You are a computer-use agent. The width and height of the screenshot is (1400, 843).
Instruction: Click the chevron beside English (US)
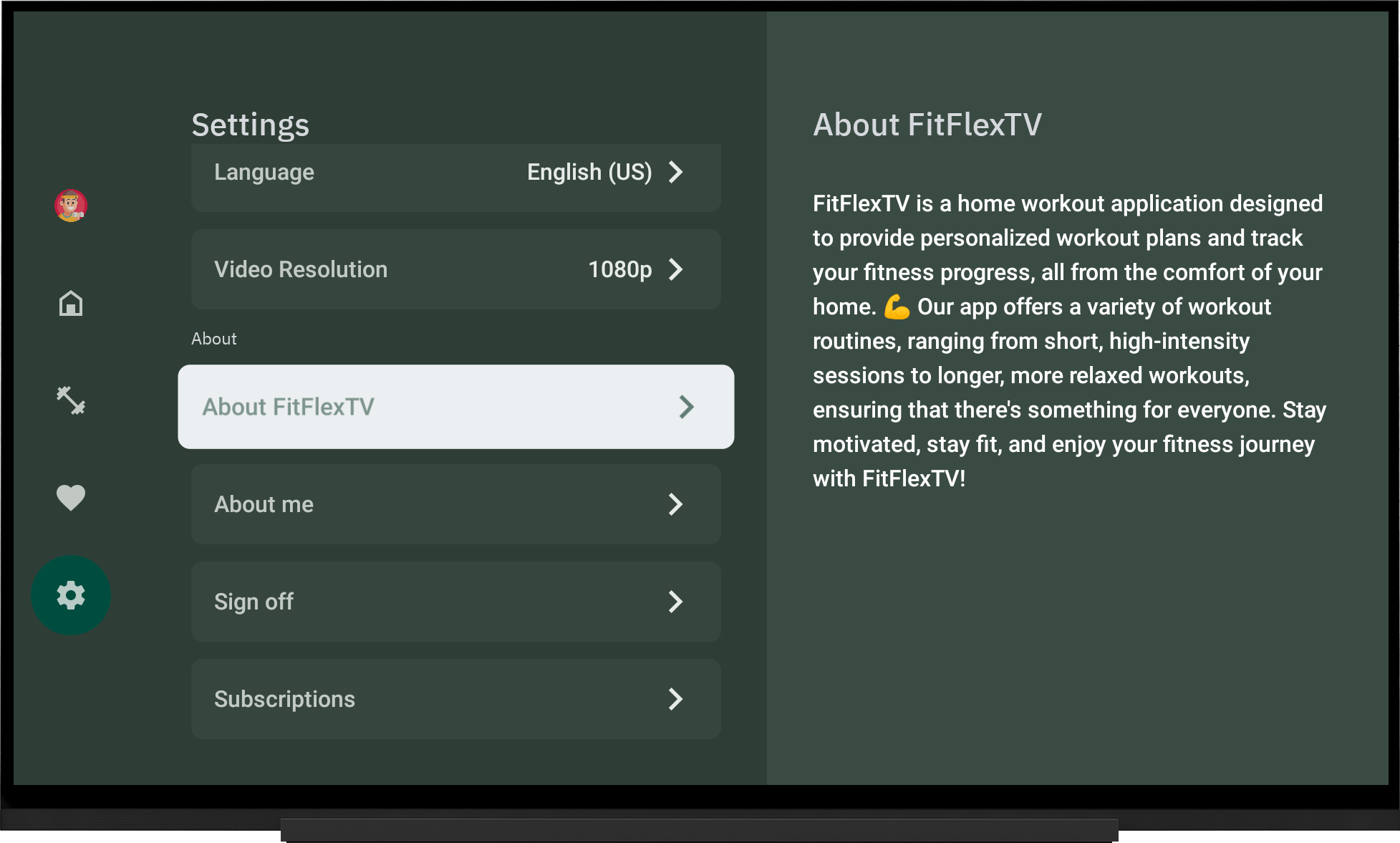pos(675,172)
